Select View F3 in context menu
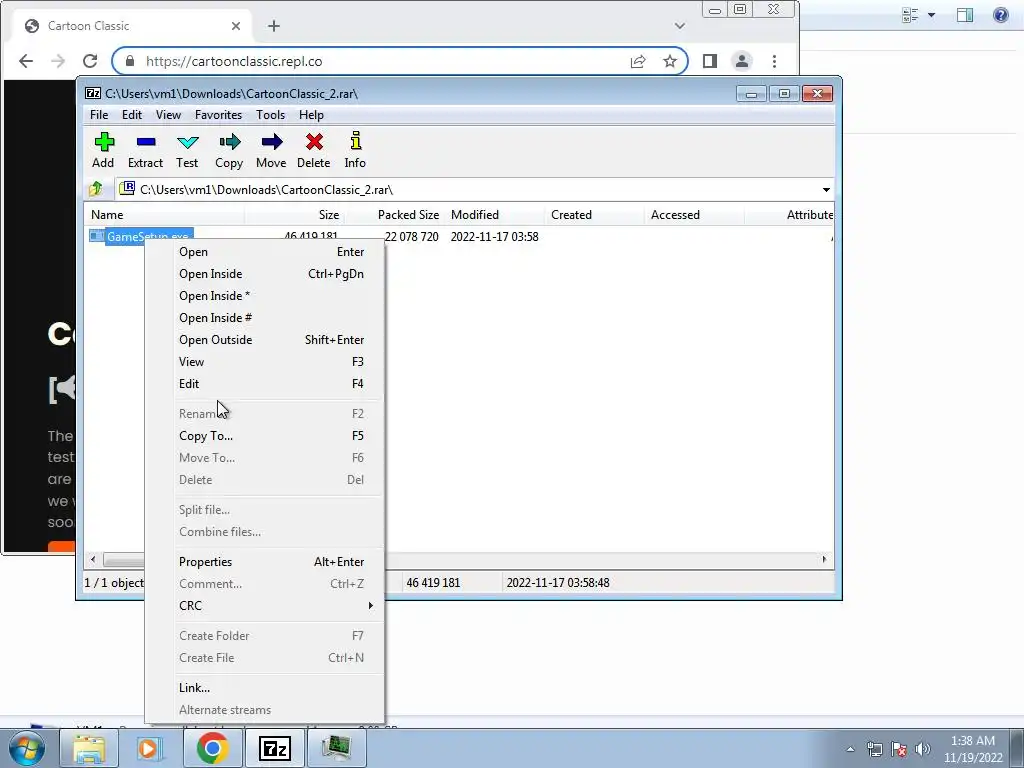This screenshot has width=1024, height=768. [264, 362]
